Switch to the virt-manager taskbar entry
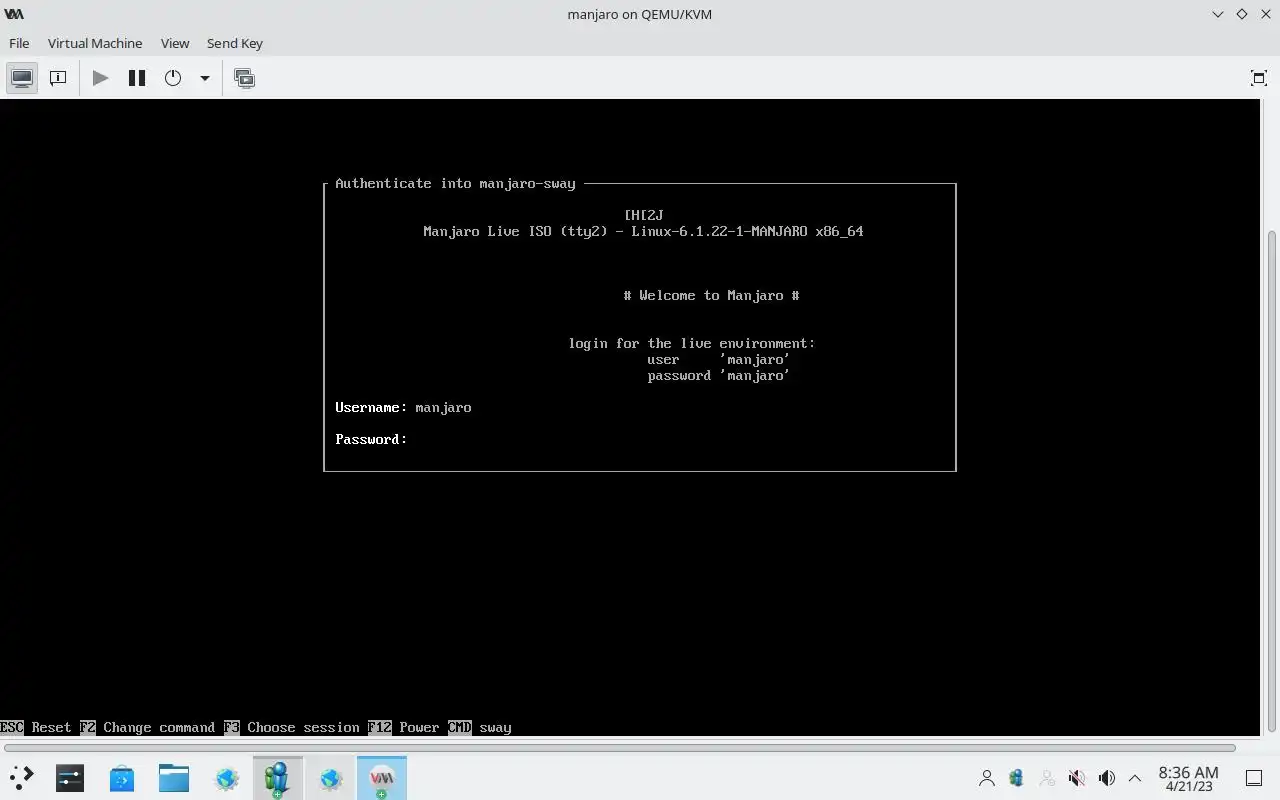 (382, 778)
